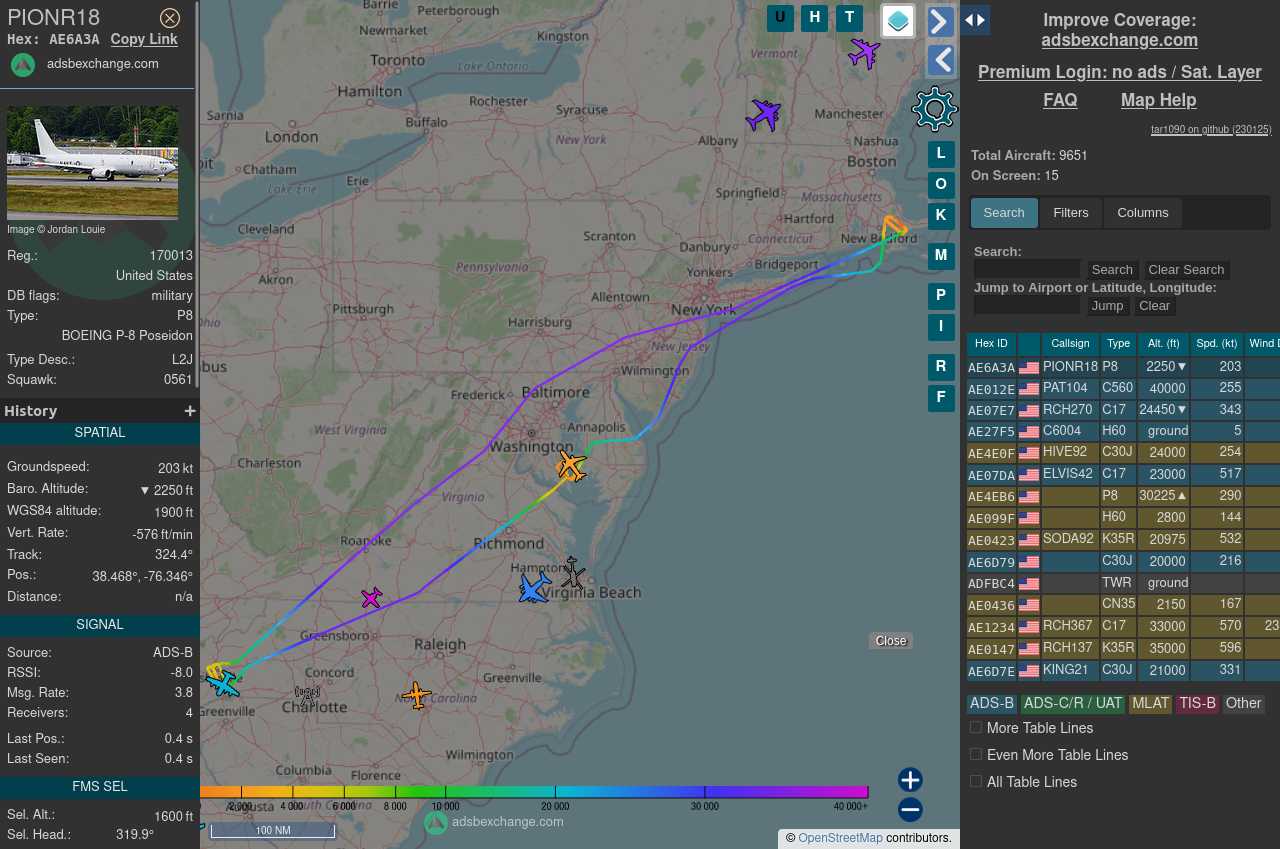Toggle the P map button

(941, 296)
